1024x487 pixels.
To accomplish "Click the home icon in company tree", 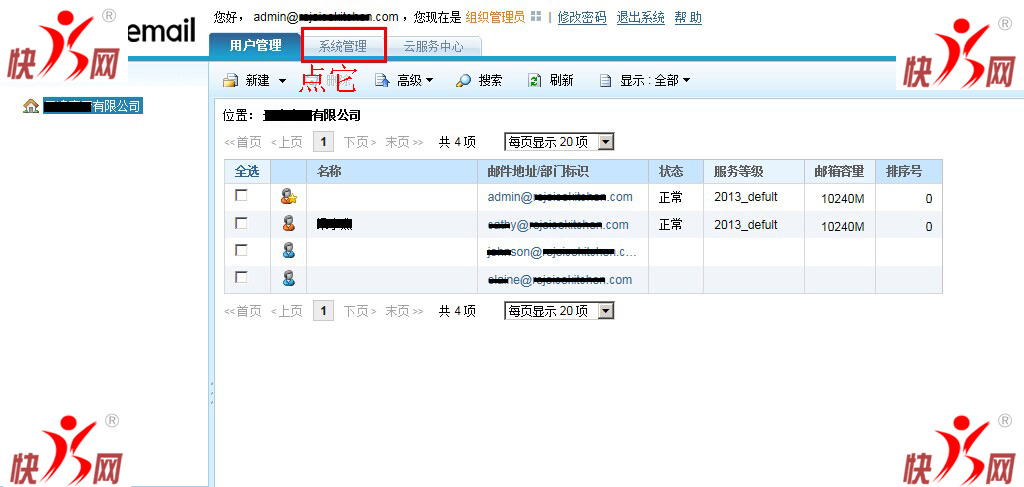I will click(x=31, y=106).
